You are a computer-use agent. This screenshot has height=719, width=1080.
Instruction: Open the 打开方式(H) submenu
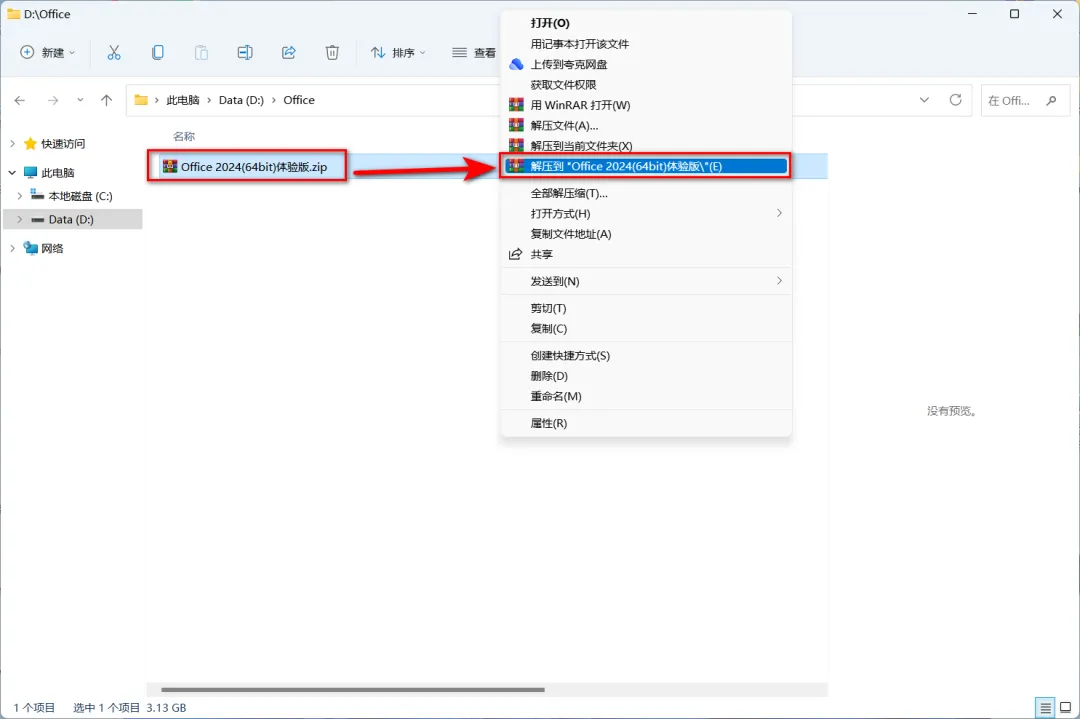[647, 213]
